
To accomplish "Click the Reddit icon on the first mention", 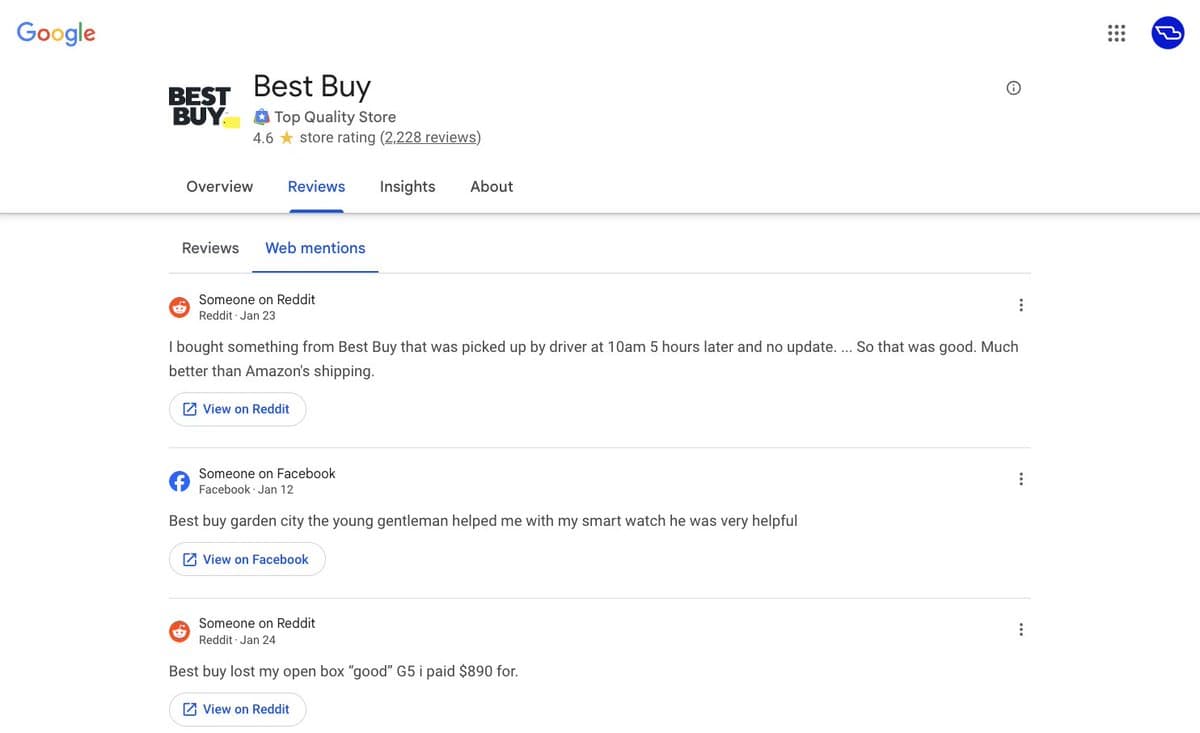I will 179,307.
